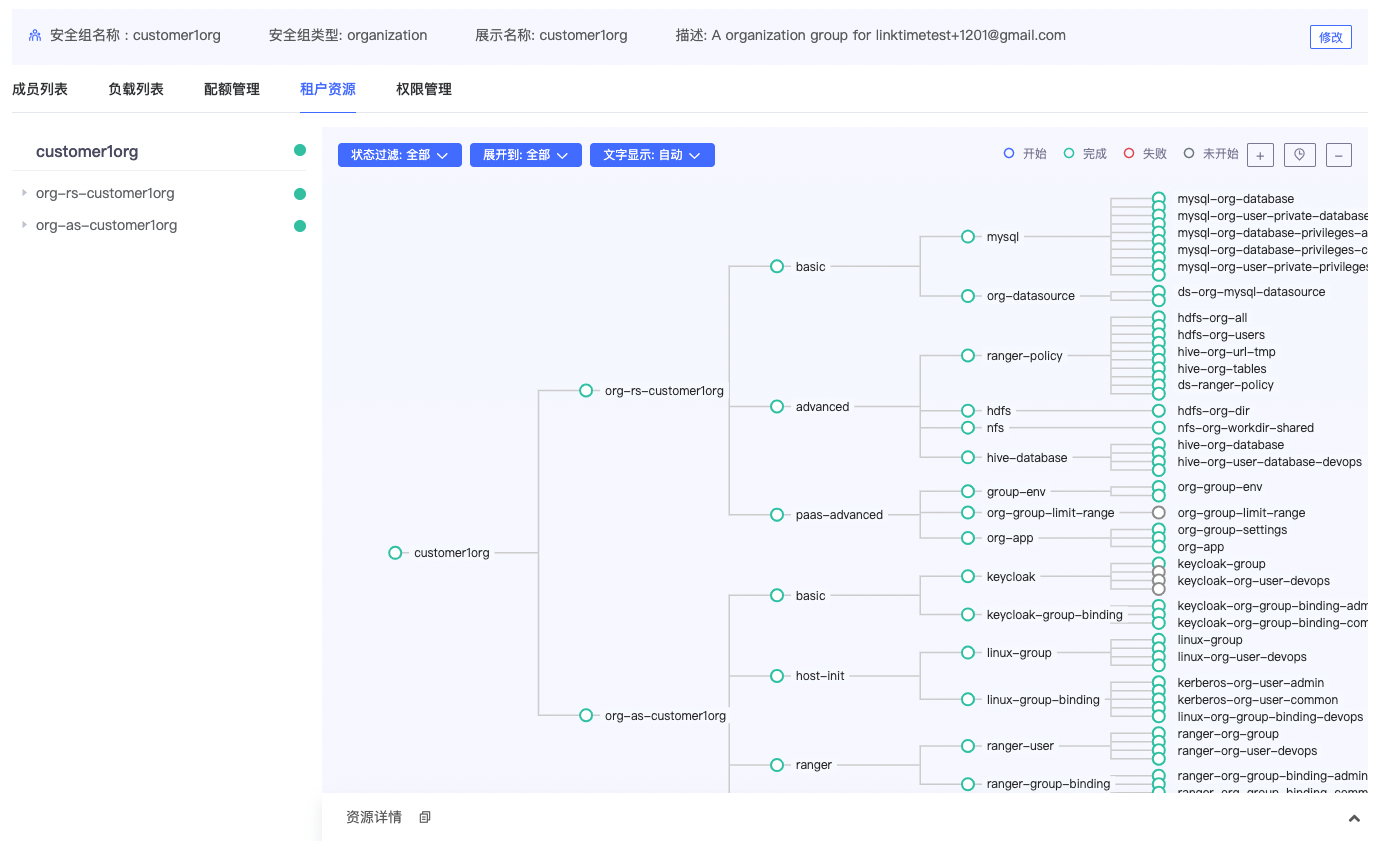Click the copy icon beside 资源详情
This screenshot has height=849, width=1379.
[x=425, y=817]
